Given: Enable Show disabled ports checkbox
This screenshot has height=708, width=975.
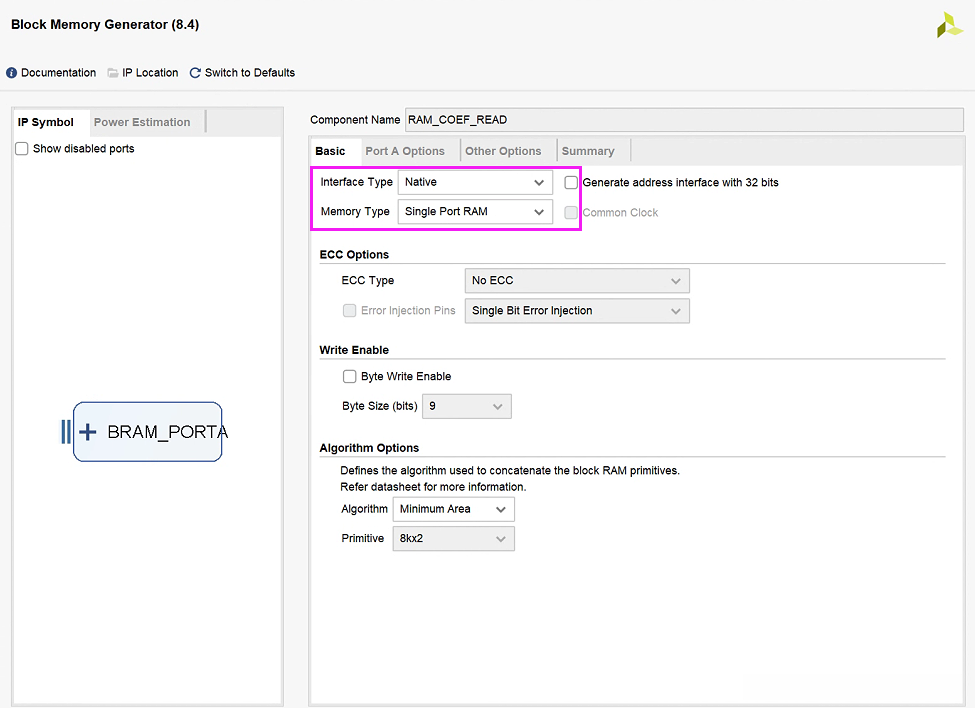Looking at the screenshot, I should coord(22,149).
